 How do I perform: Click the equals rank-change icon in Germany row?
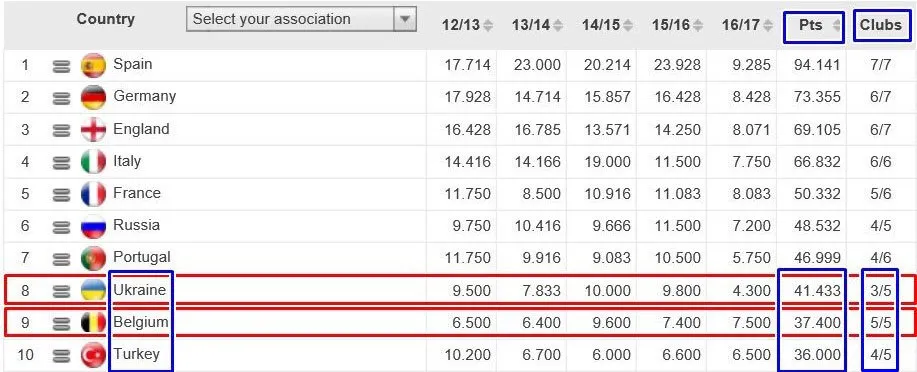[60, 99]
